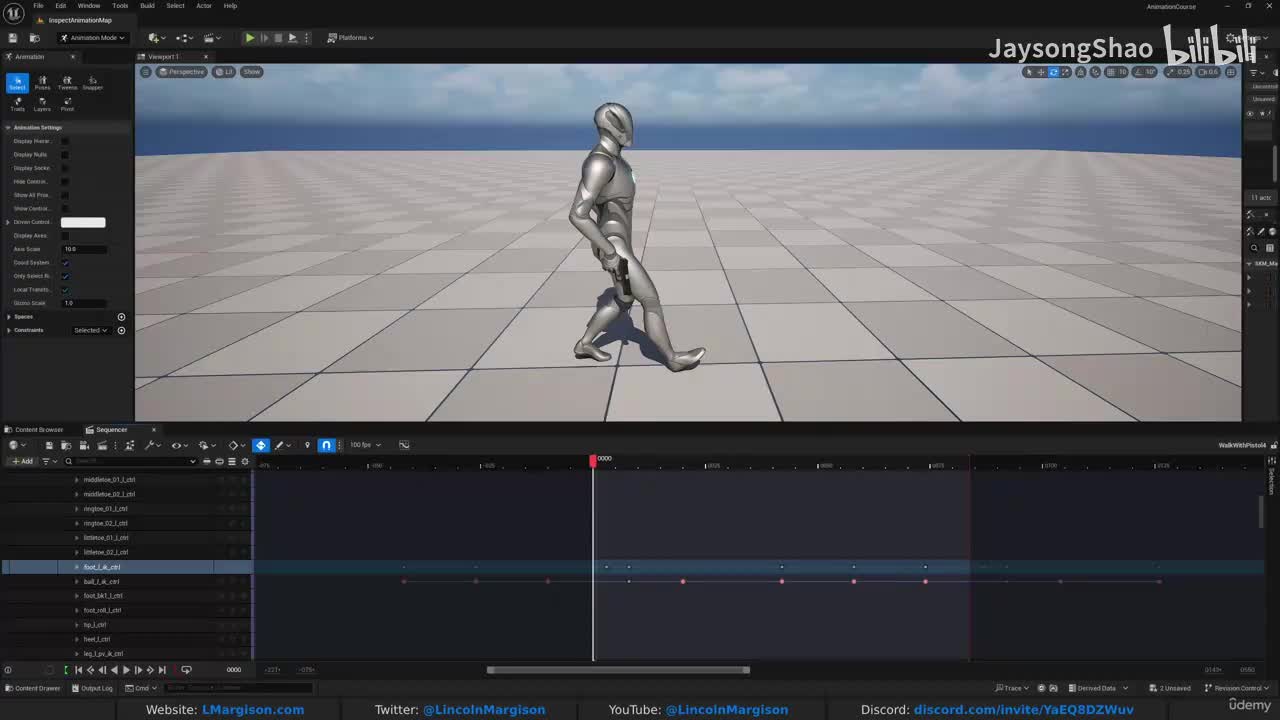Select the Poses tool in Animation panel
Screen dimensions: 1280x720
(x=42, y=82)
